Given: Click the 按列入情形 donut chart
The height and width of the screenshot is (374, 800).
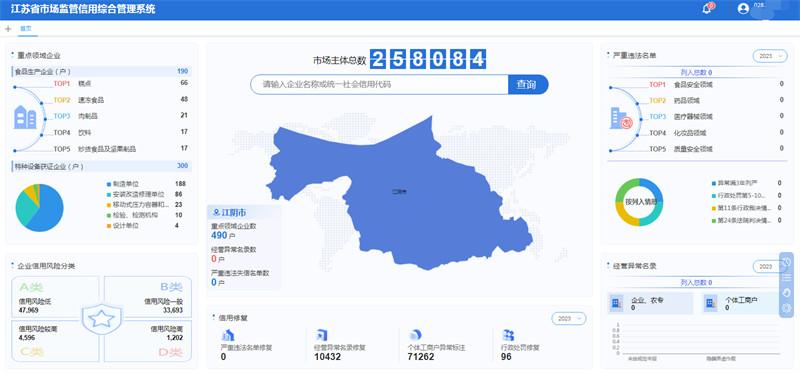Looking at the screenshot, I should click(x=639, y=202).
